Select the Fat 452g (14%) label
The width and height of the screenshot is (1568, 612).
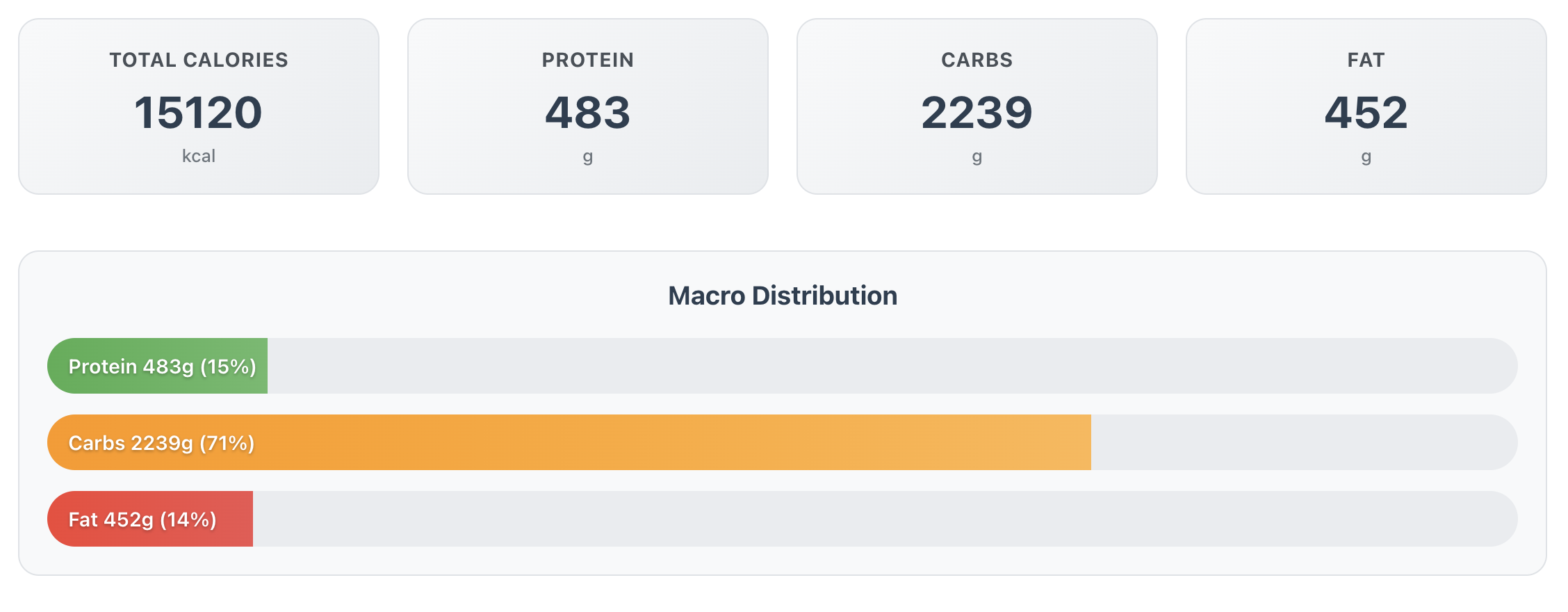[142, 520]
